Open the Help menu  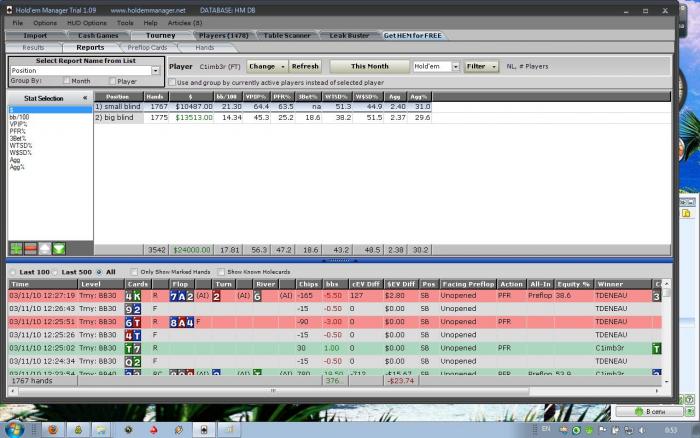[150, 23]
